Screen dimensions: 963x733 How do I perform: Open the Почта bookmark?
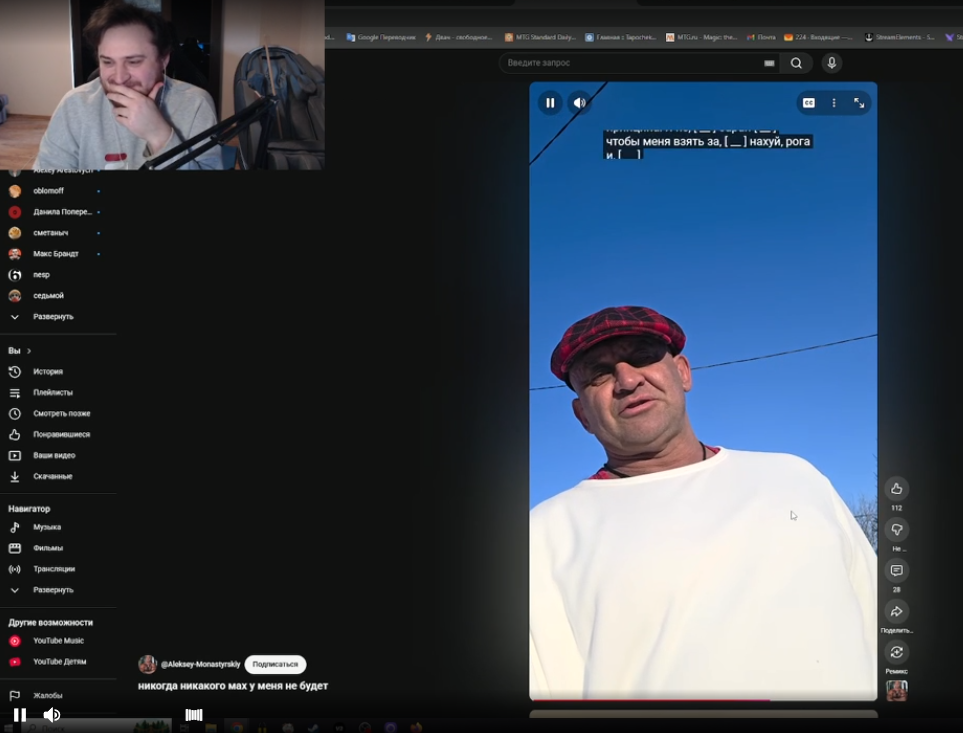pos(761,37)
